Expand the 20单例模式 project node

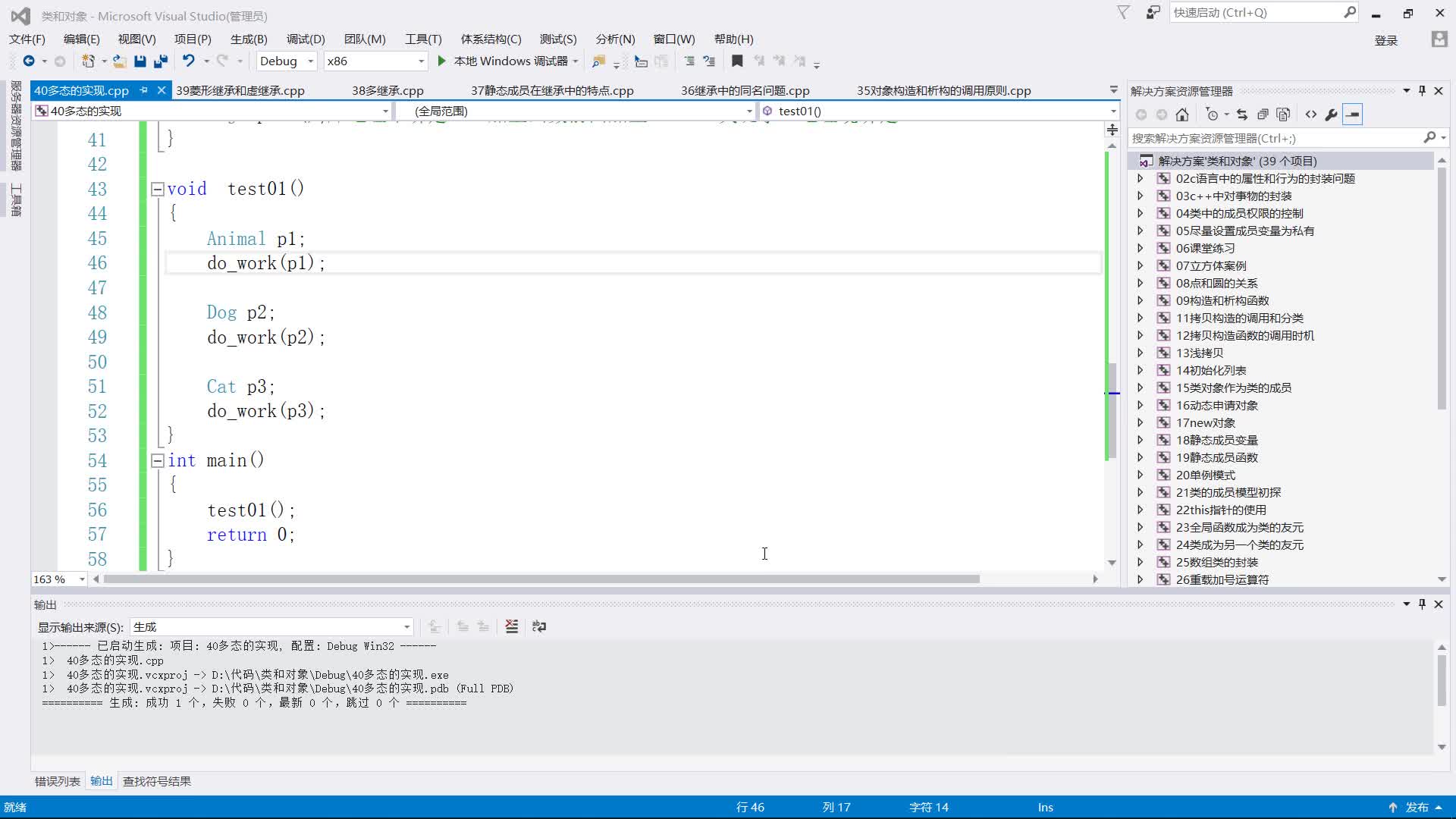click(1140, 475)
